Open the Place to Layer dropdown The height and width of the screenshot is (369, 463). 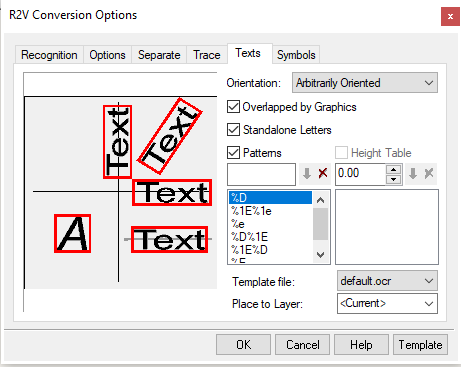pyautogui.click(x=387, y=304)
